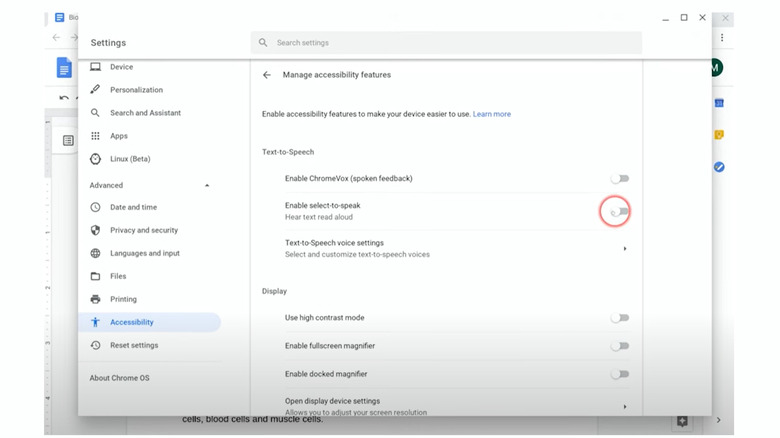The image size is (780, 438).
Task: Select Device in the settings sidebar
Action: tap(121, 67)
